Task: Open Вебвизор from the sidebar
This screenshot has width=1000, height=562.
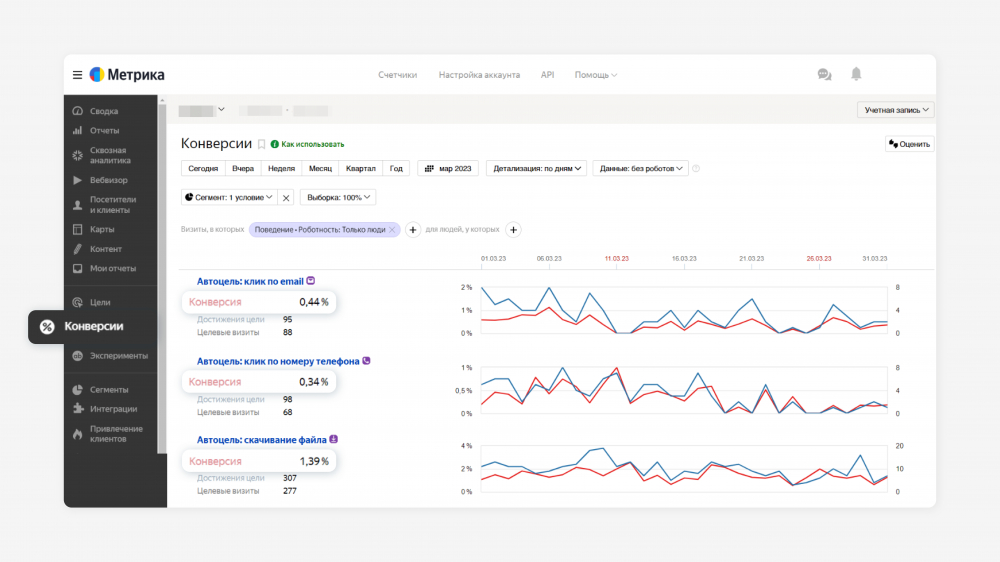Action: (x=108, y=180)
